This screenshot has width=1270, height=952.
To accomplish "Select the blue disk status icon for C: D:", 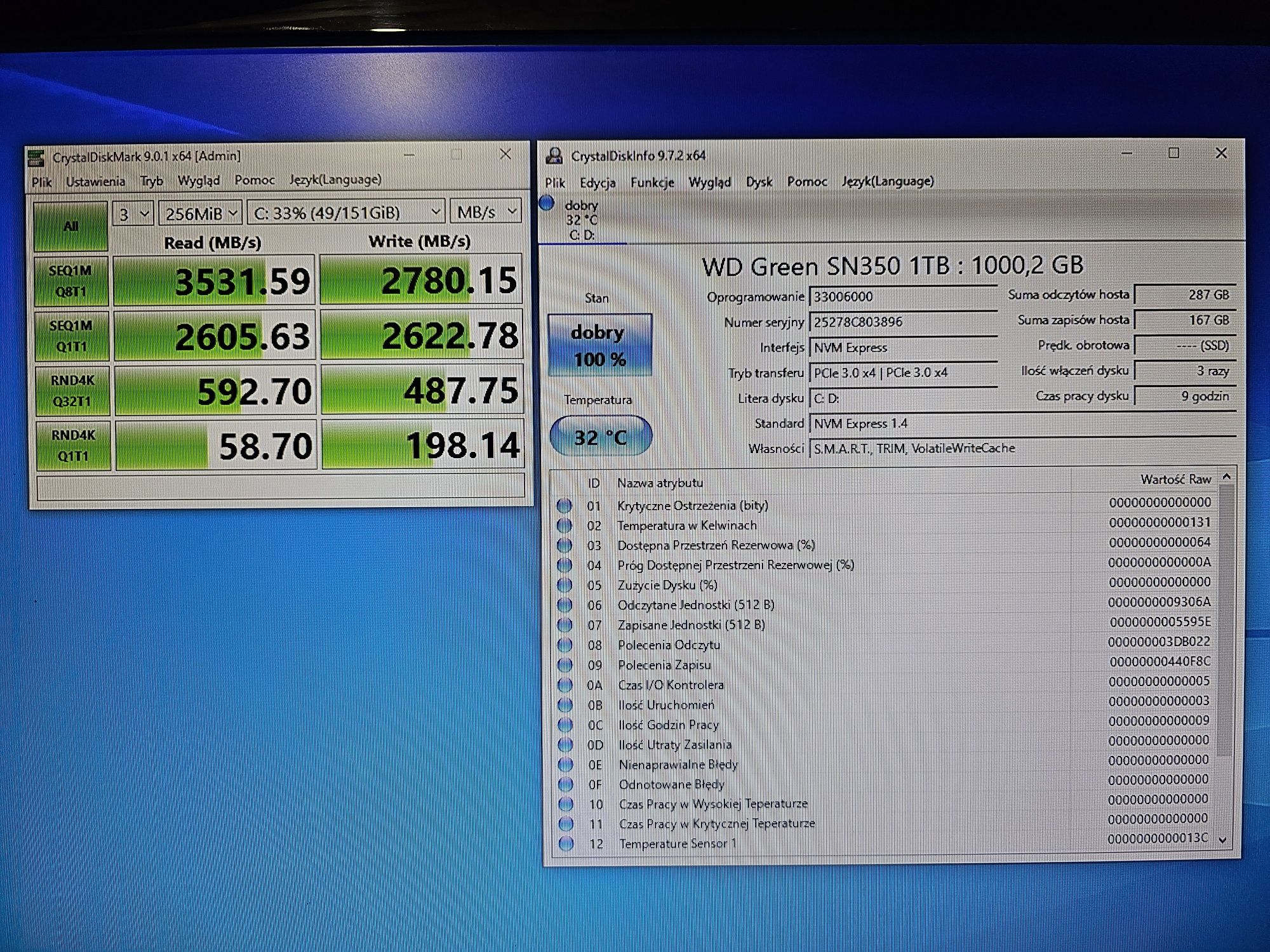I will tap(546, 204).
